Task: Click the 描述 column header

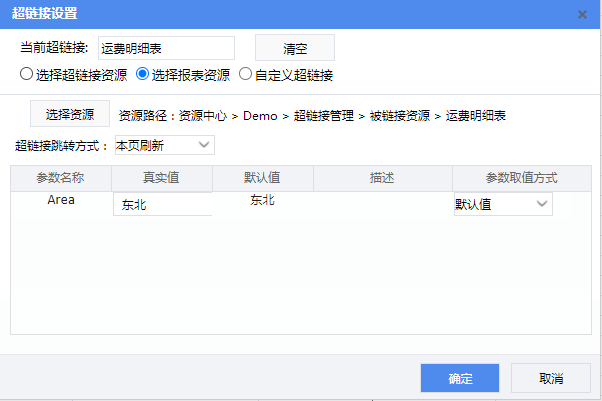Action: tap(382, 178)
